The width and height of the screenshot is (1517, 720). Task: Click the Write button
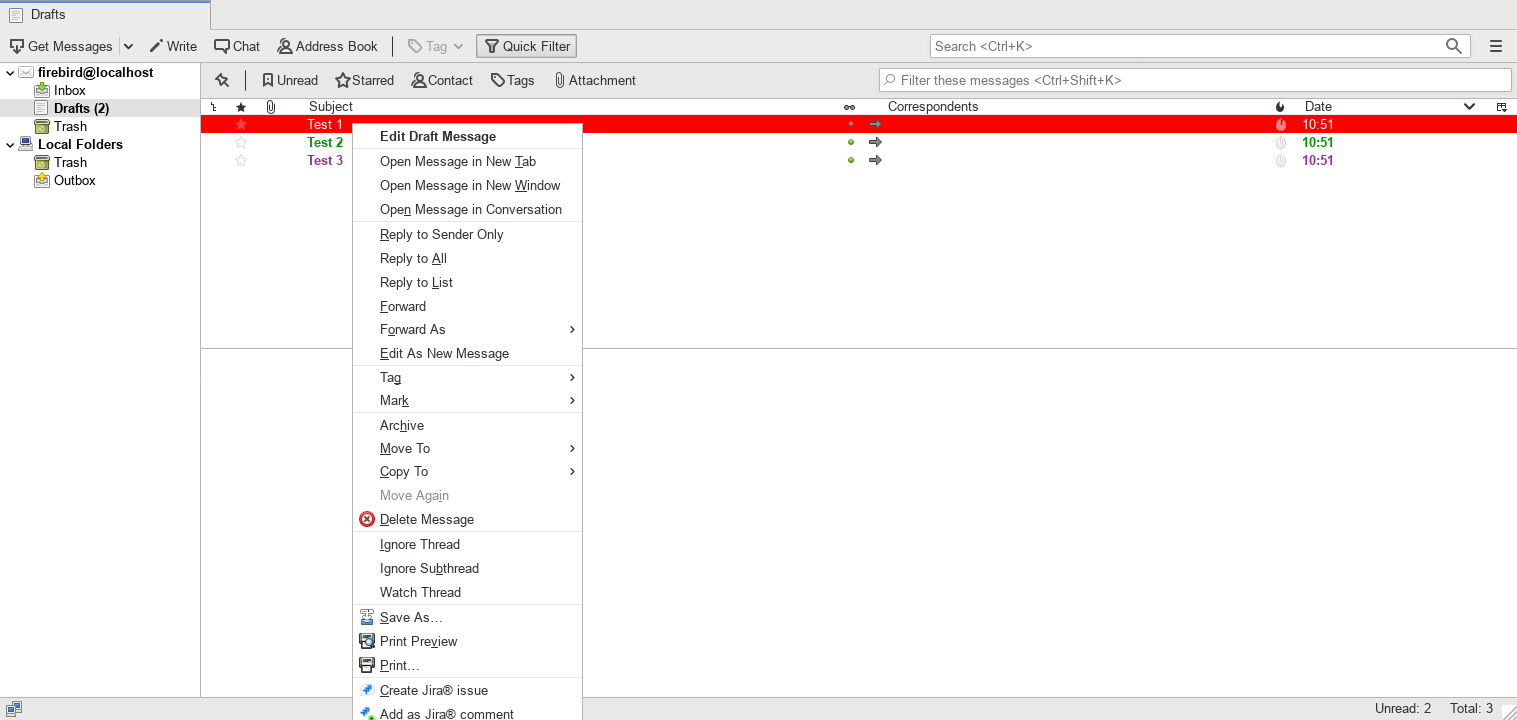point(173,46)
